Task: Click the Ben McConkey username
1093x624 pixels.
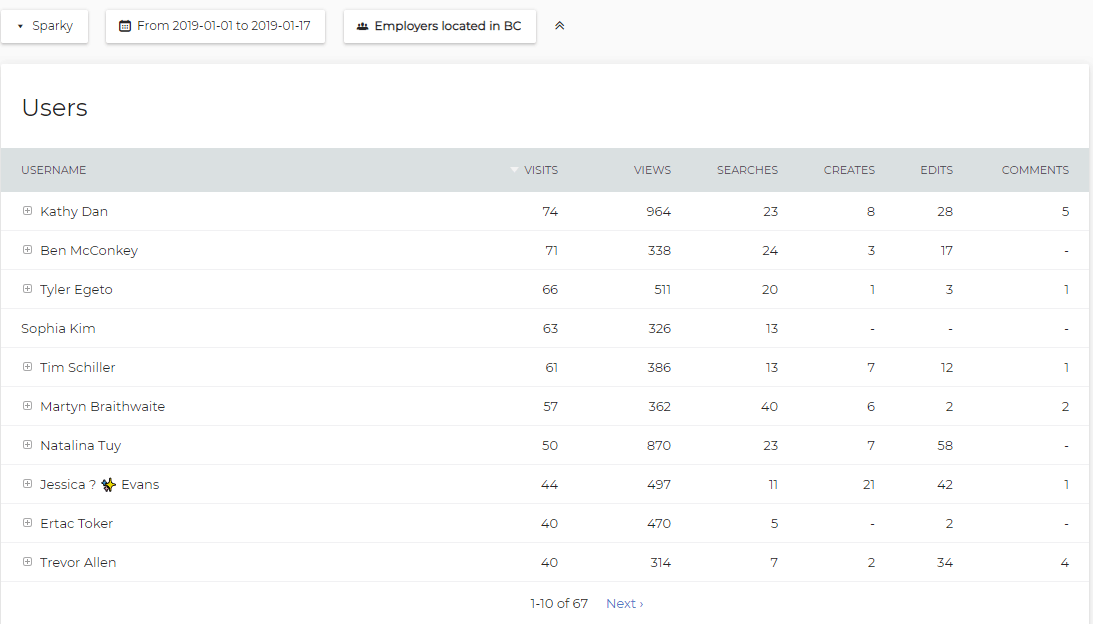Action: (x=89, y=250)
